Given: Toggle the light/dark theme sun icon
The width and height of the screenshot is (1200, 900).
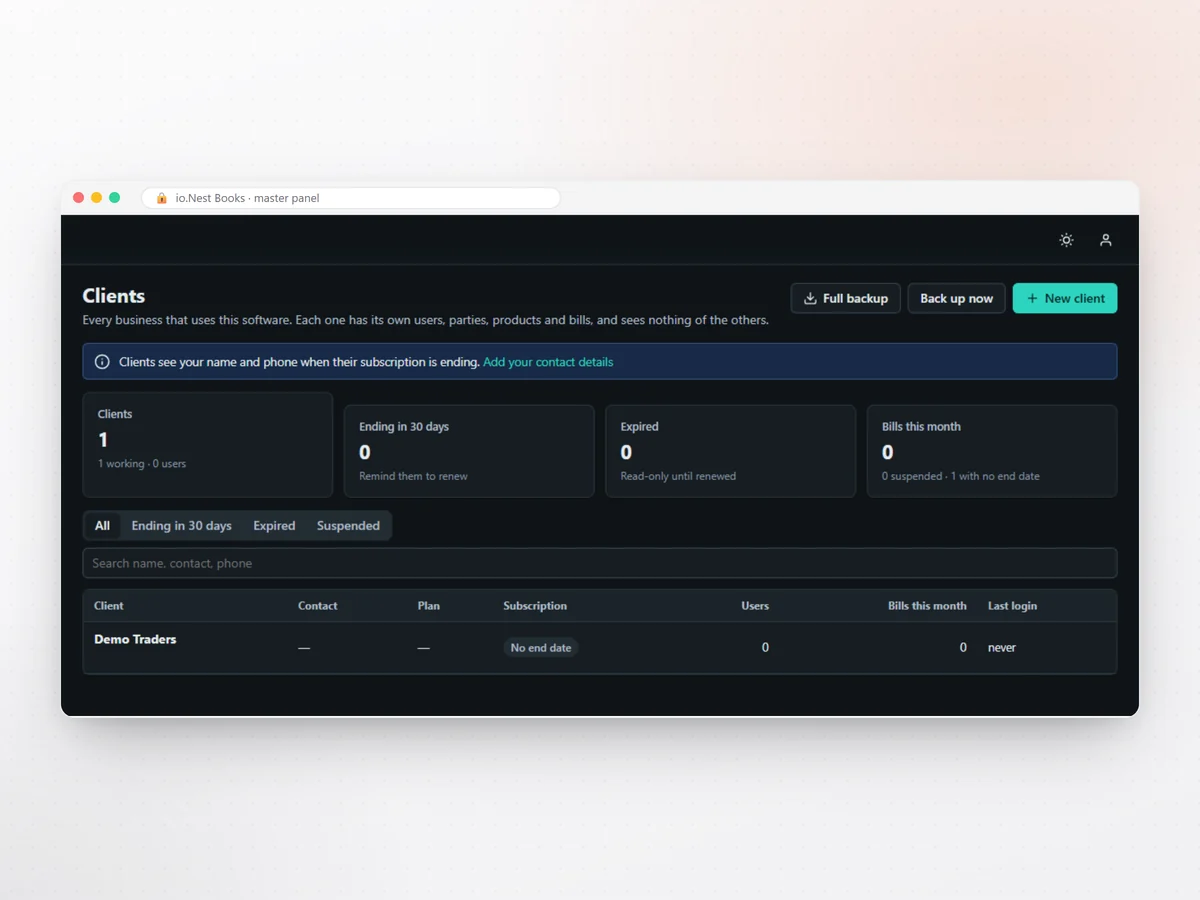Looking at the screenshot, I should point(1066,240).
